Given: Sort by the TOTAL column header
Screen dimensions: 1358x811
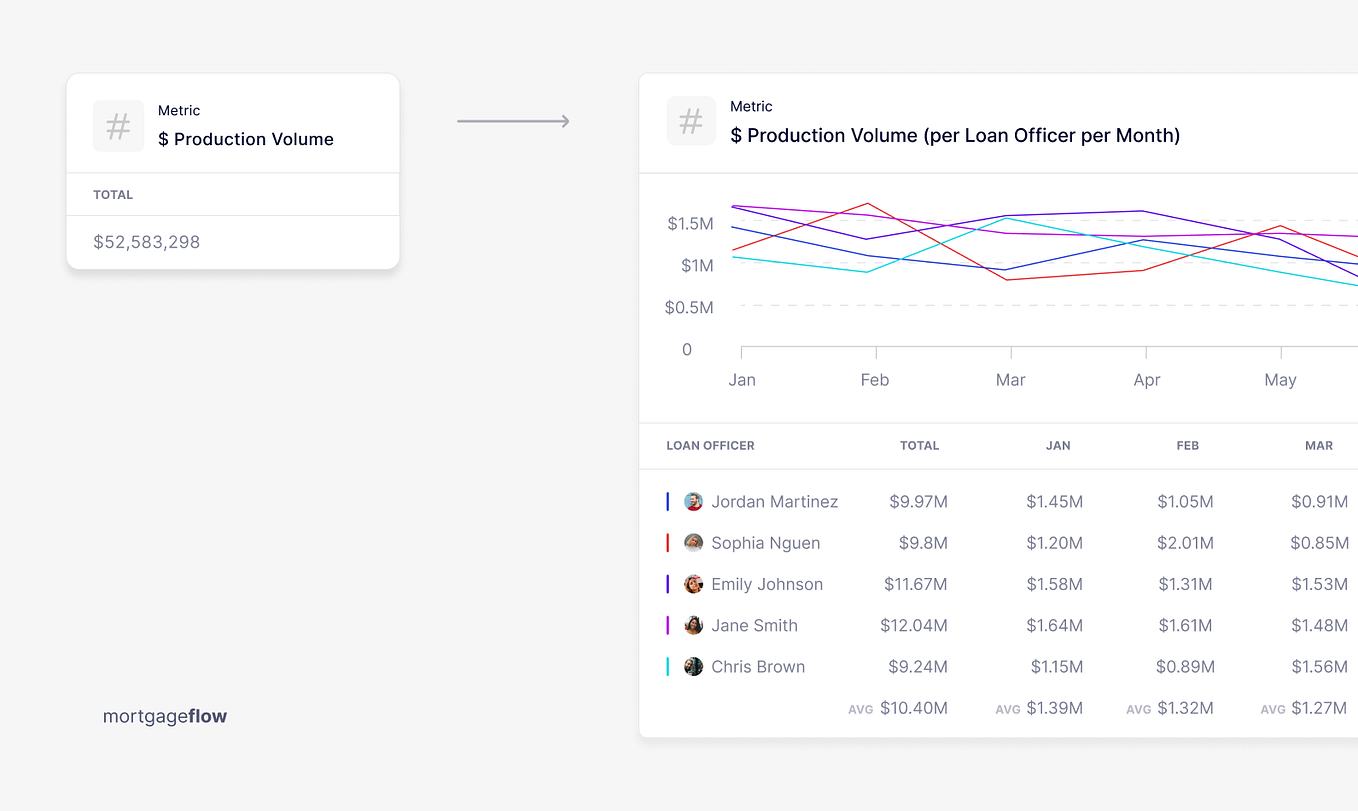Looking at the screenshot, I should pyautogui.click(x=919, y=446).
